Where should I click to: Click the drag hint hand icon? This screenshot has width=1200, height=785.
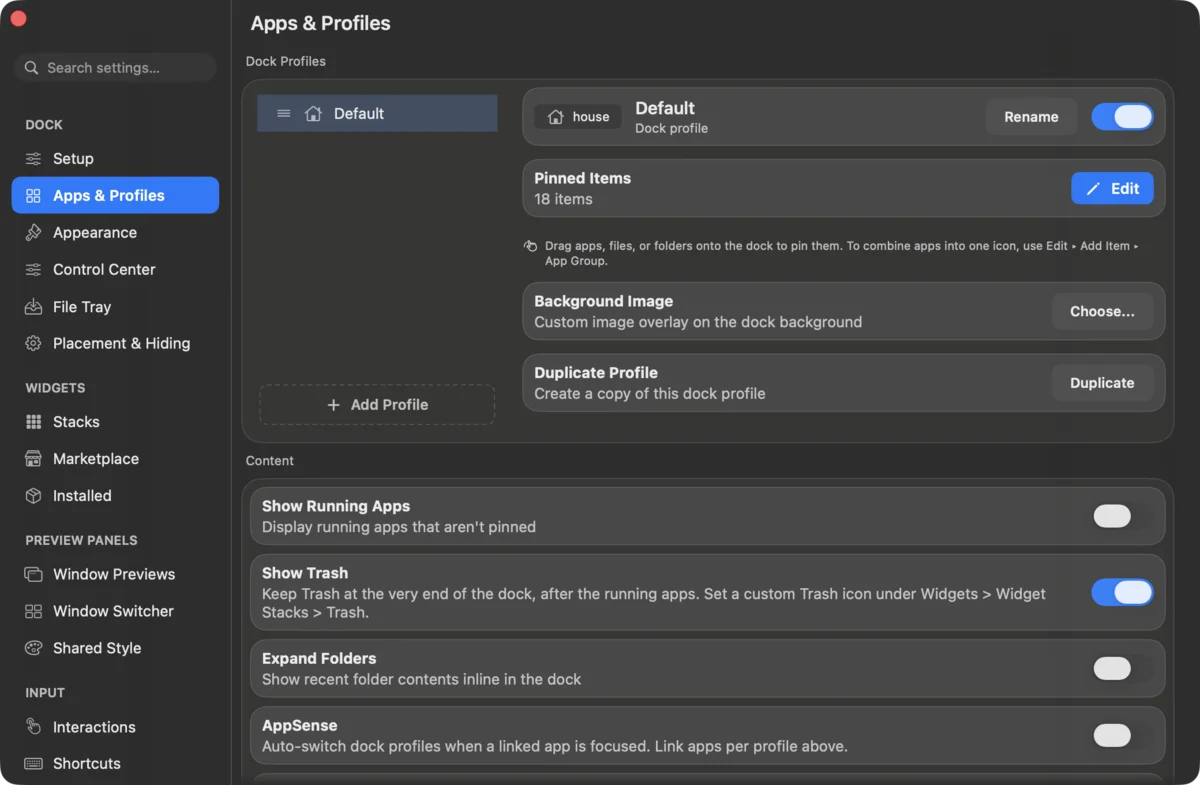tap(530, 246)
